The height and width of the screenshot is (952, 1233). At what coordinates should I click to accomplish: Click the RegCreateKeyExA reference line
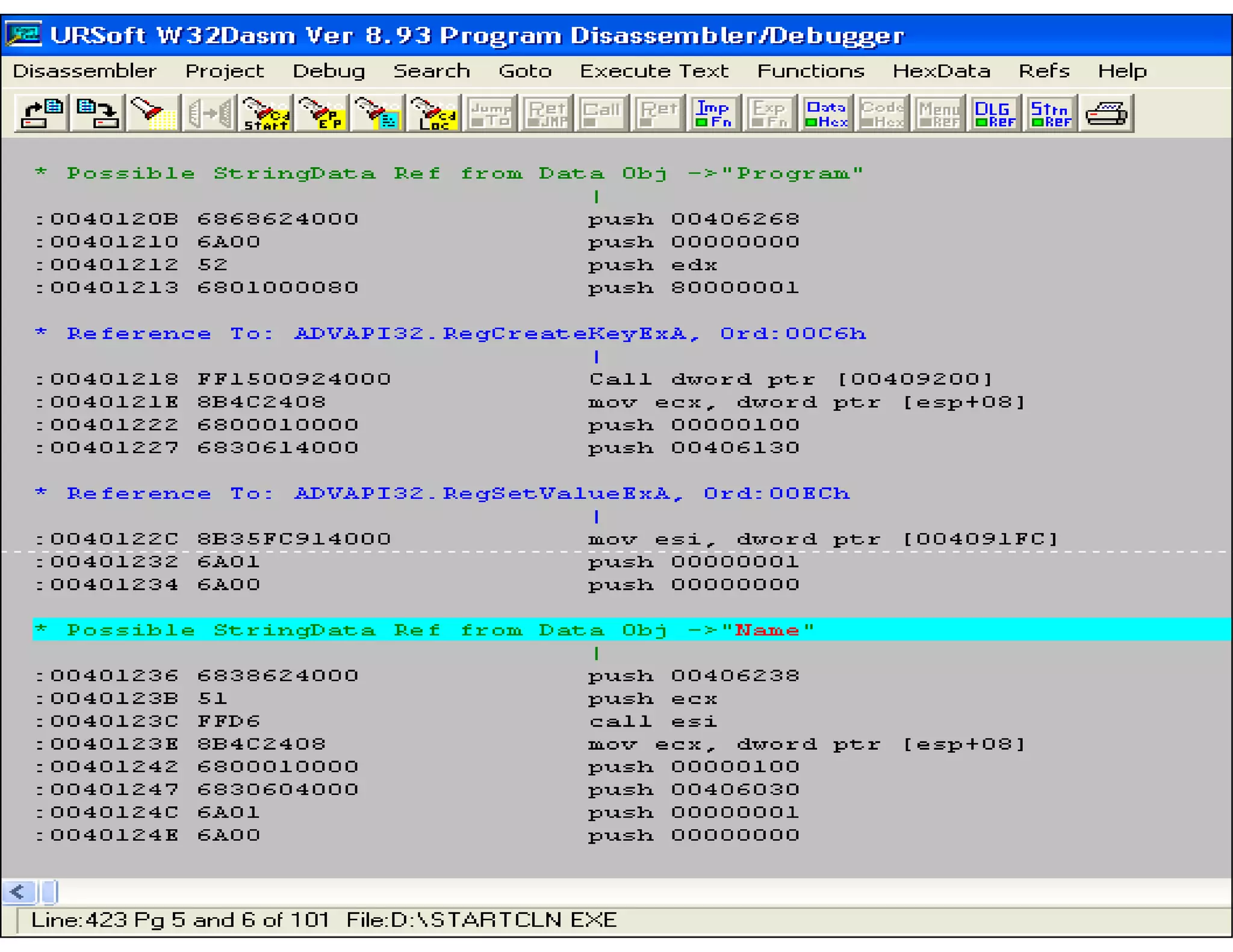pyautogui.click(x=466, y=333)
